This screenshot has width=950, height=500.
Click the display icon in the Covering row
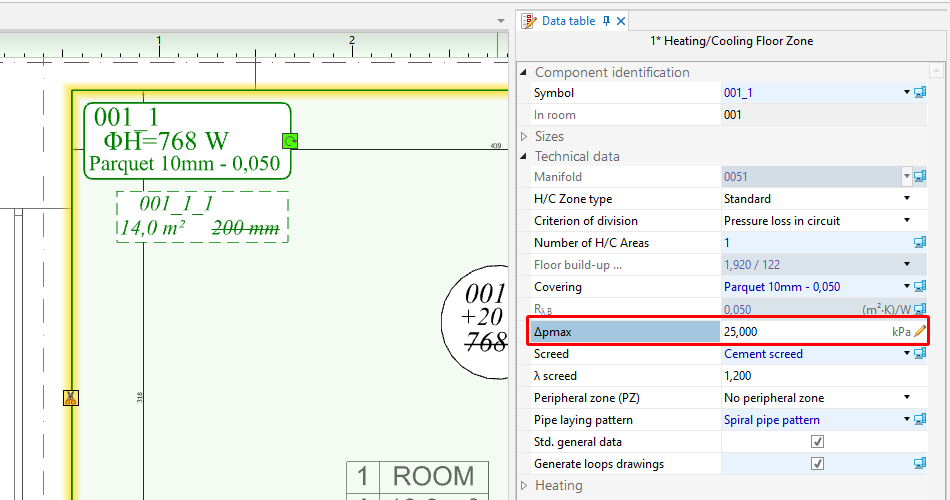pos(920,287)
